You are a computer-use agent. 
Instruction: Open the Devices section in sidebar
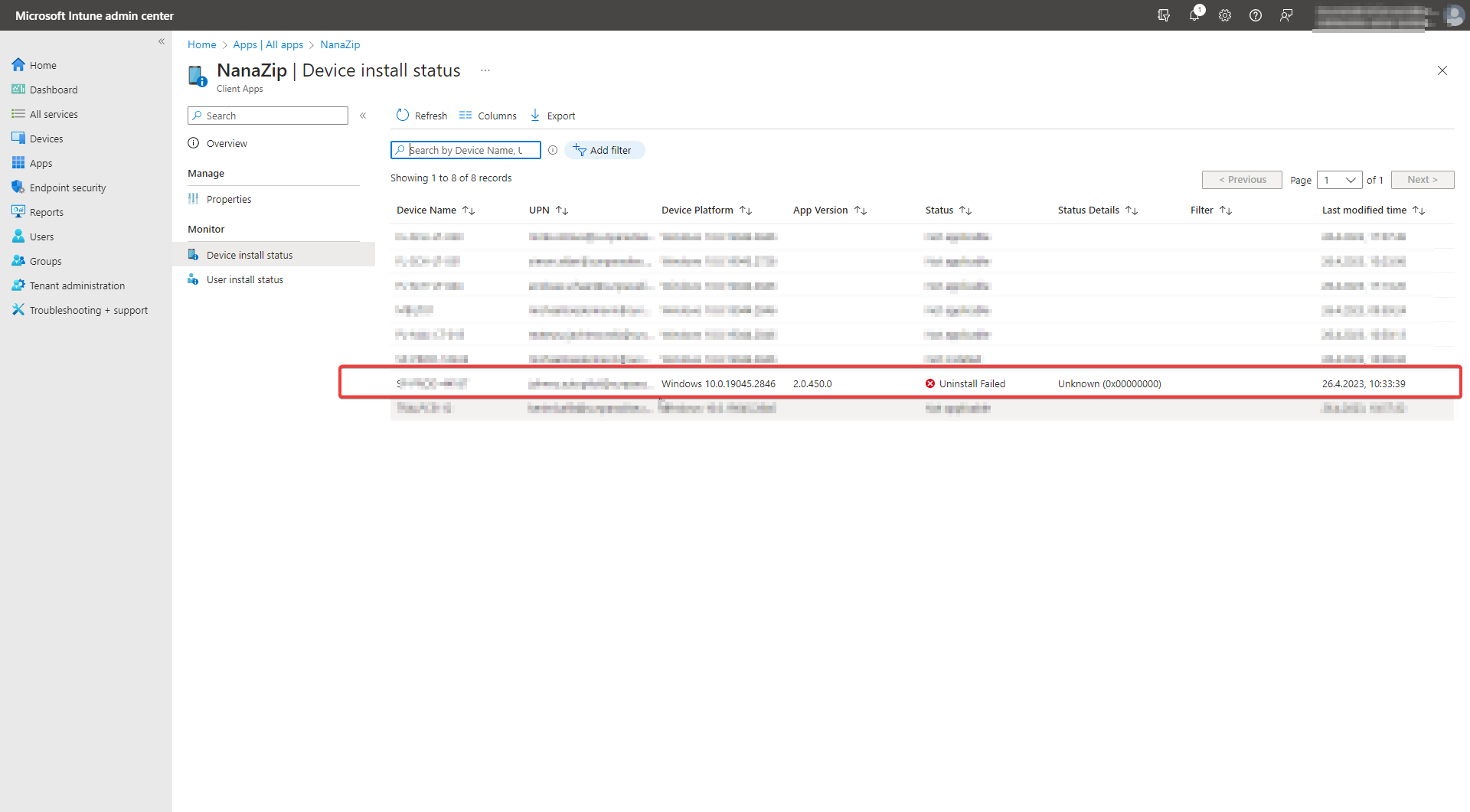point(46,138)
